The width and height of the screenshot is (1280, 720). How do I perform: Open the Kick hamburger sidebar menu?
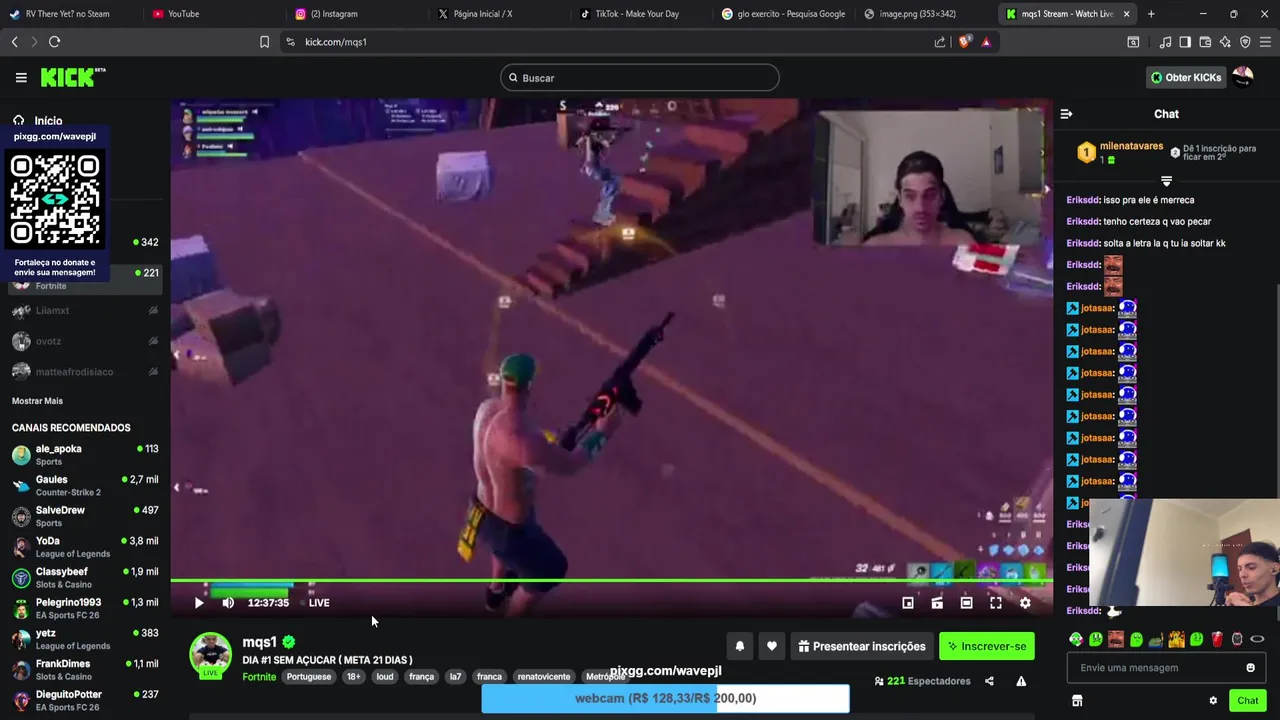(21, 77)
